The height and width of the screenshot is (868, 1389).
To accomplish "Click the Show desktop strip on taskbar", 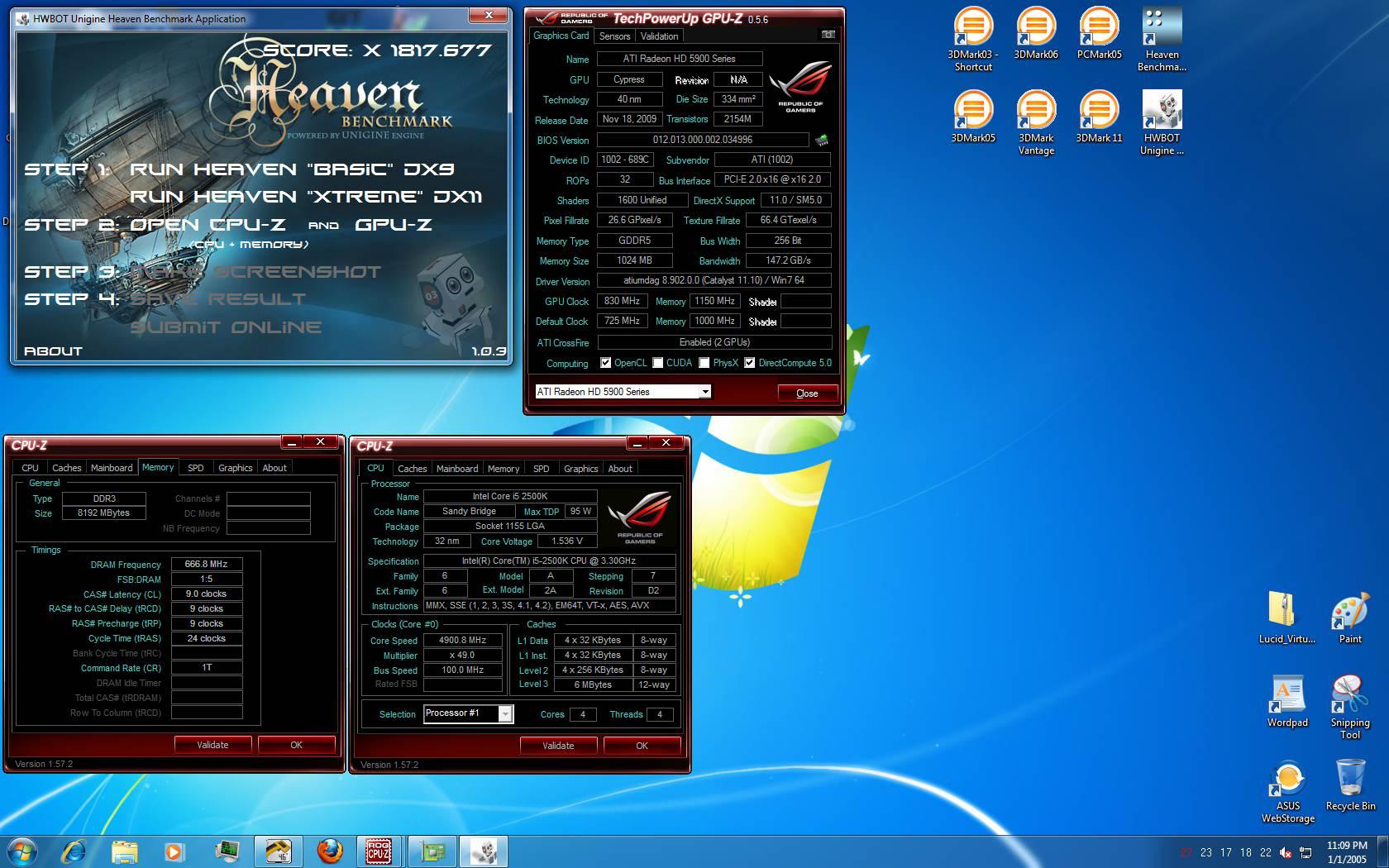I will pos(1383,851).
